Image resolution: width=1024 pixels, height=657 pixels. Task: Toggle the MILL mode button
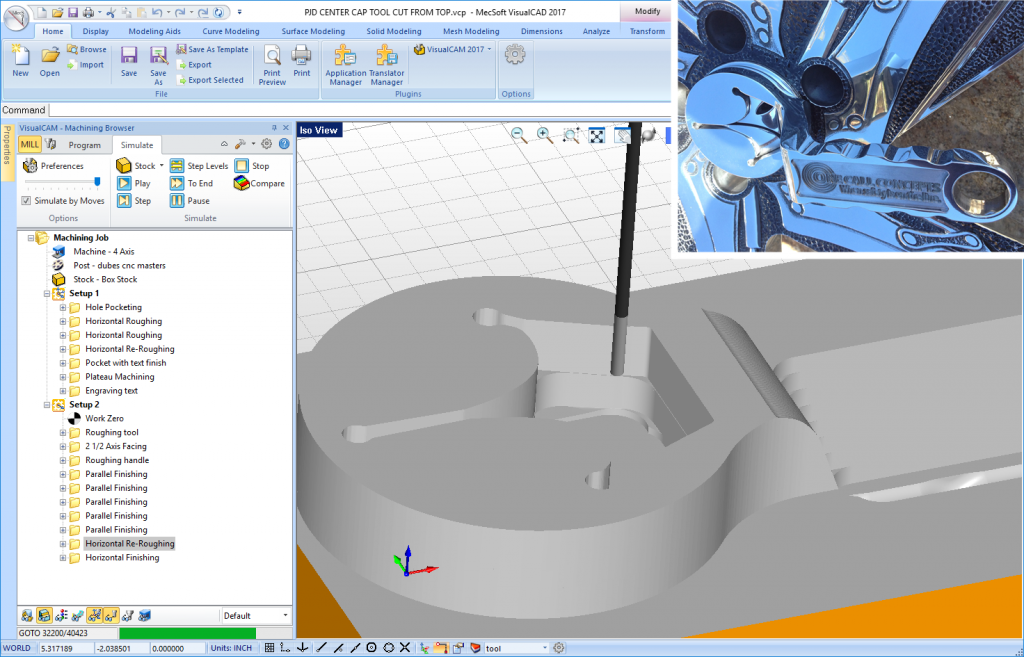pyautogui.click(x=30, y=145)
